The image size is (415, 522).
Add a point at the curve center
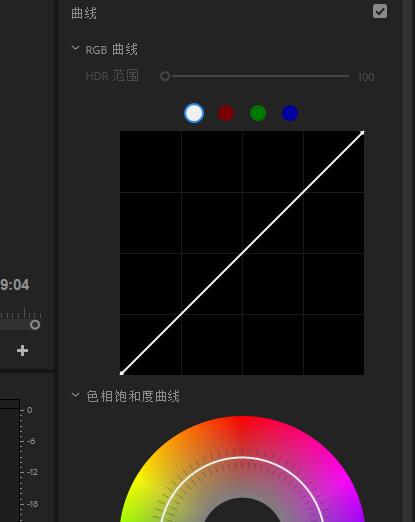pos(242,253)
